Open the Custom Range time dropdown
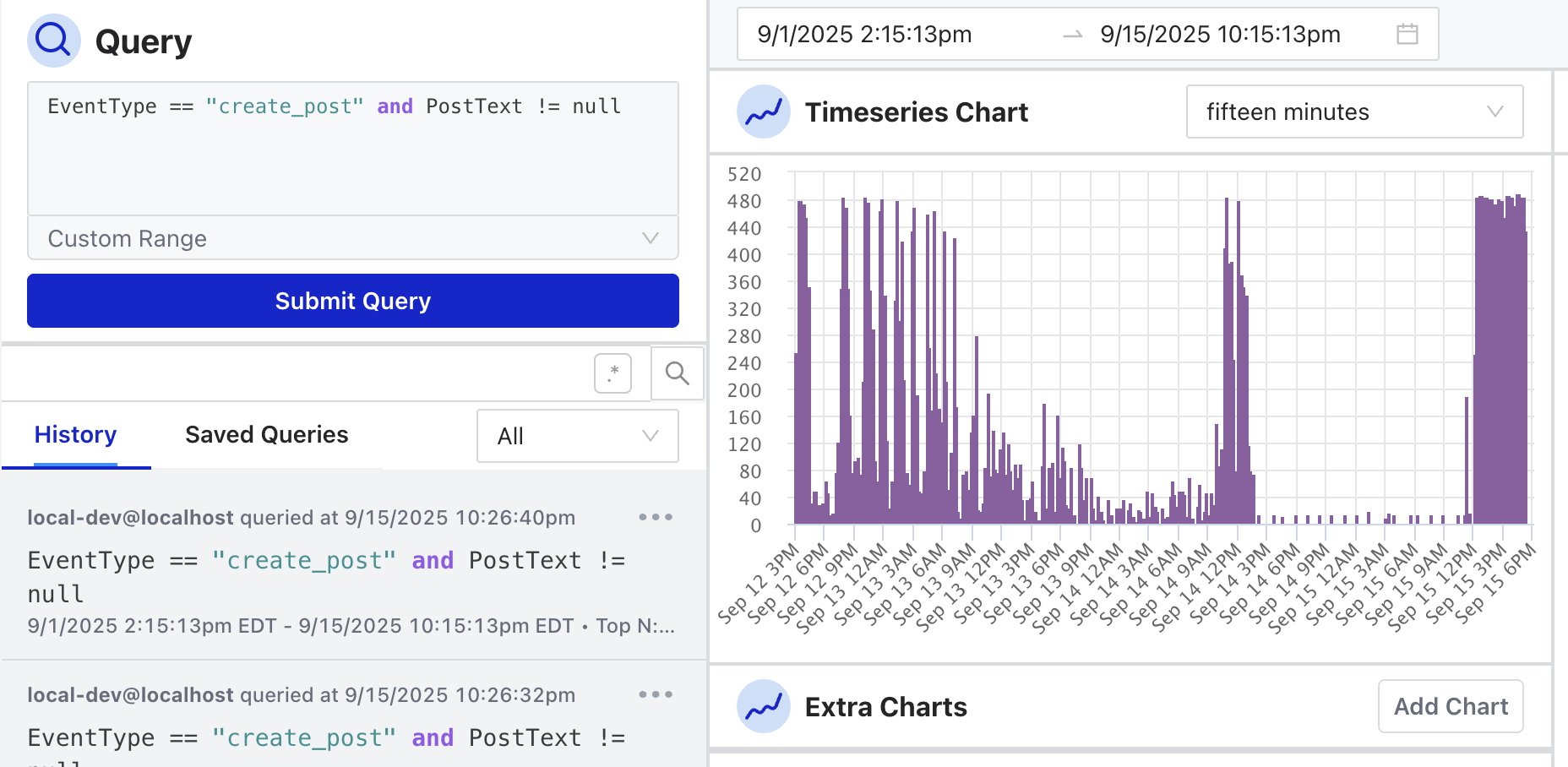1568x767 pixels. tap(352, 238)
